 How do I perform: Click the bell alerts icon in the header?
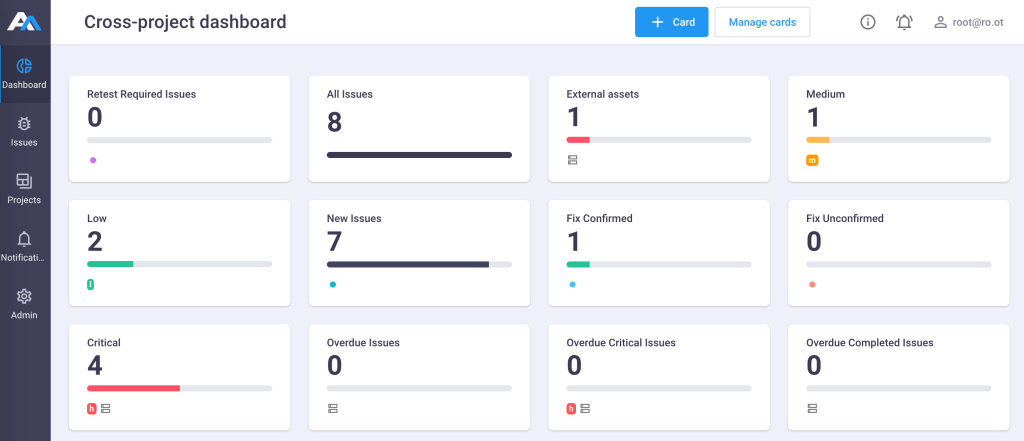[904, 22]
